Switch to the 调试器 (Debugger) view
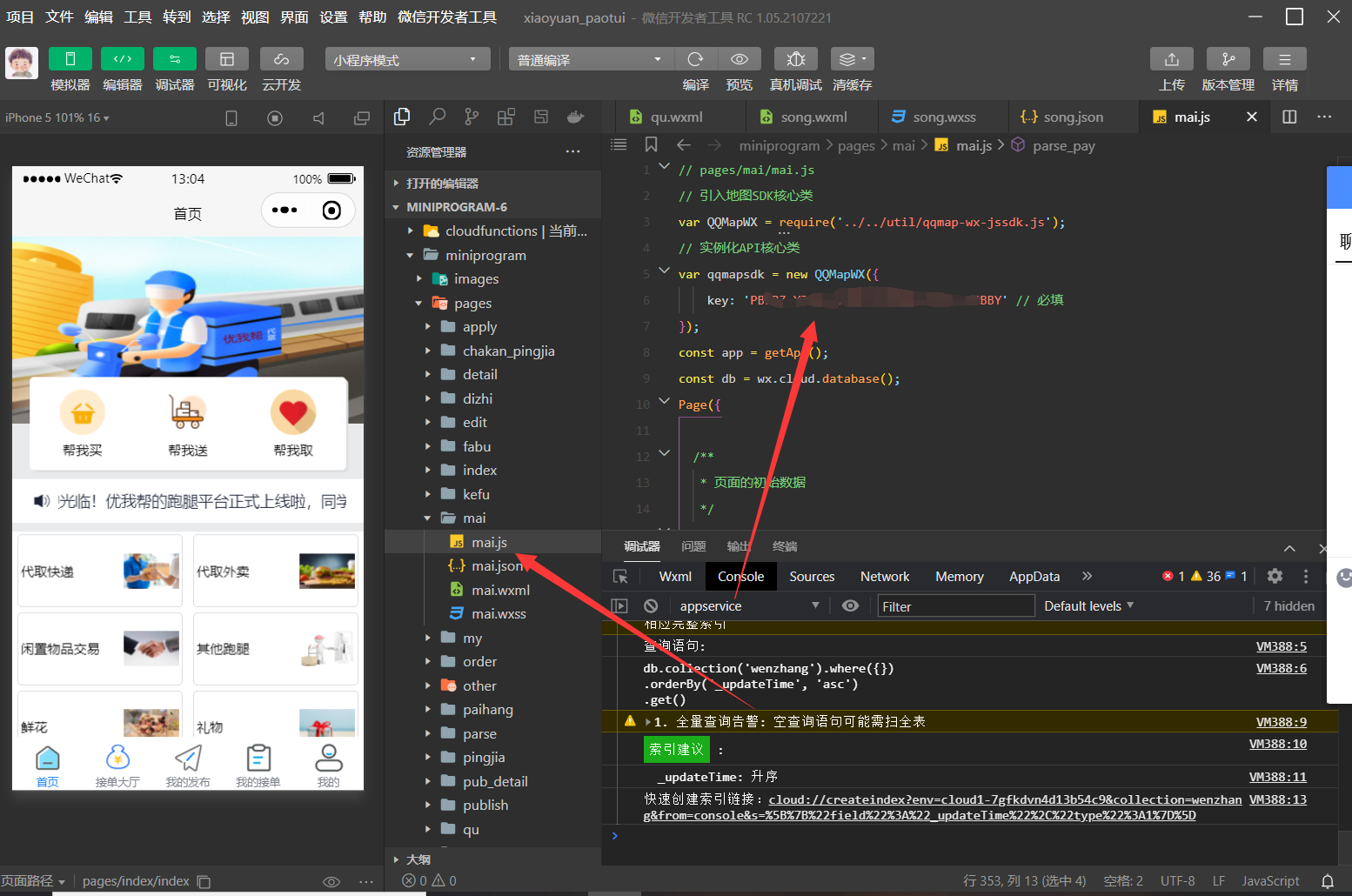Screen dimensions: 1352x896 pyautogui.click(x=174, y=58)
